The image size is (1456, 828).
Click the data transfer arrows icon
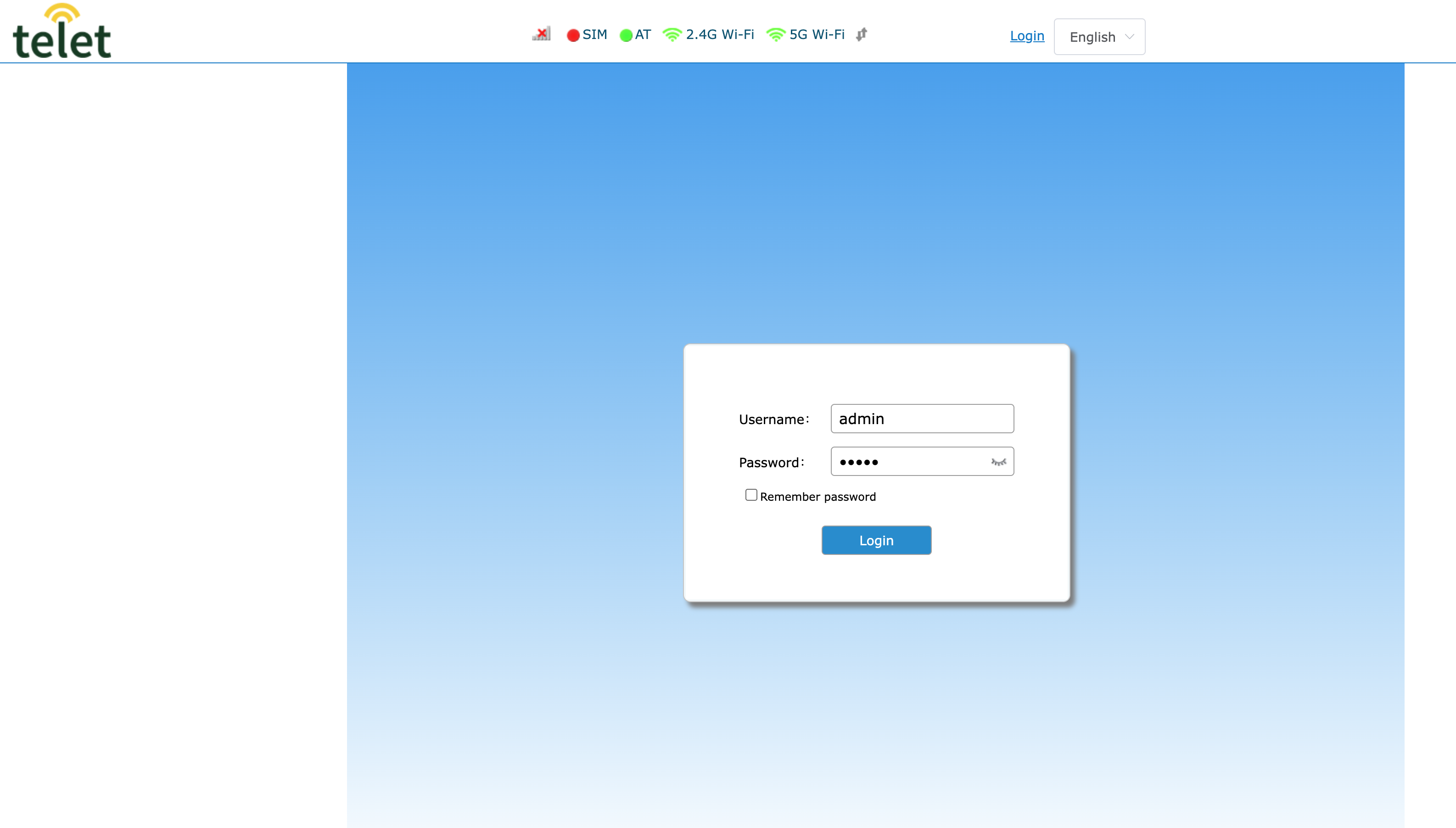click(862, 35)
